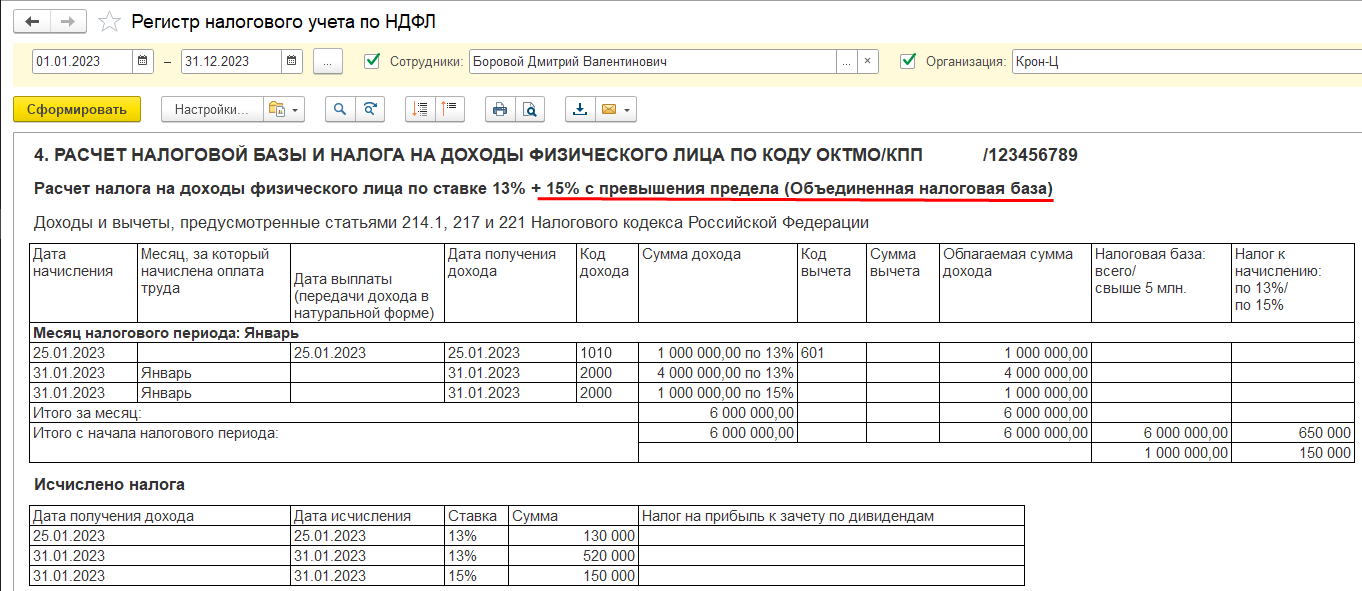This screenshot has width=1362, height=591.
Task: Select deduction code cell 601
Action: point(832,353)
